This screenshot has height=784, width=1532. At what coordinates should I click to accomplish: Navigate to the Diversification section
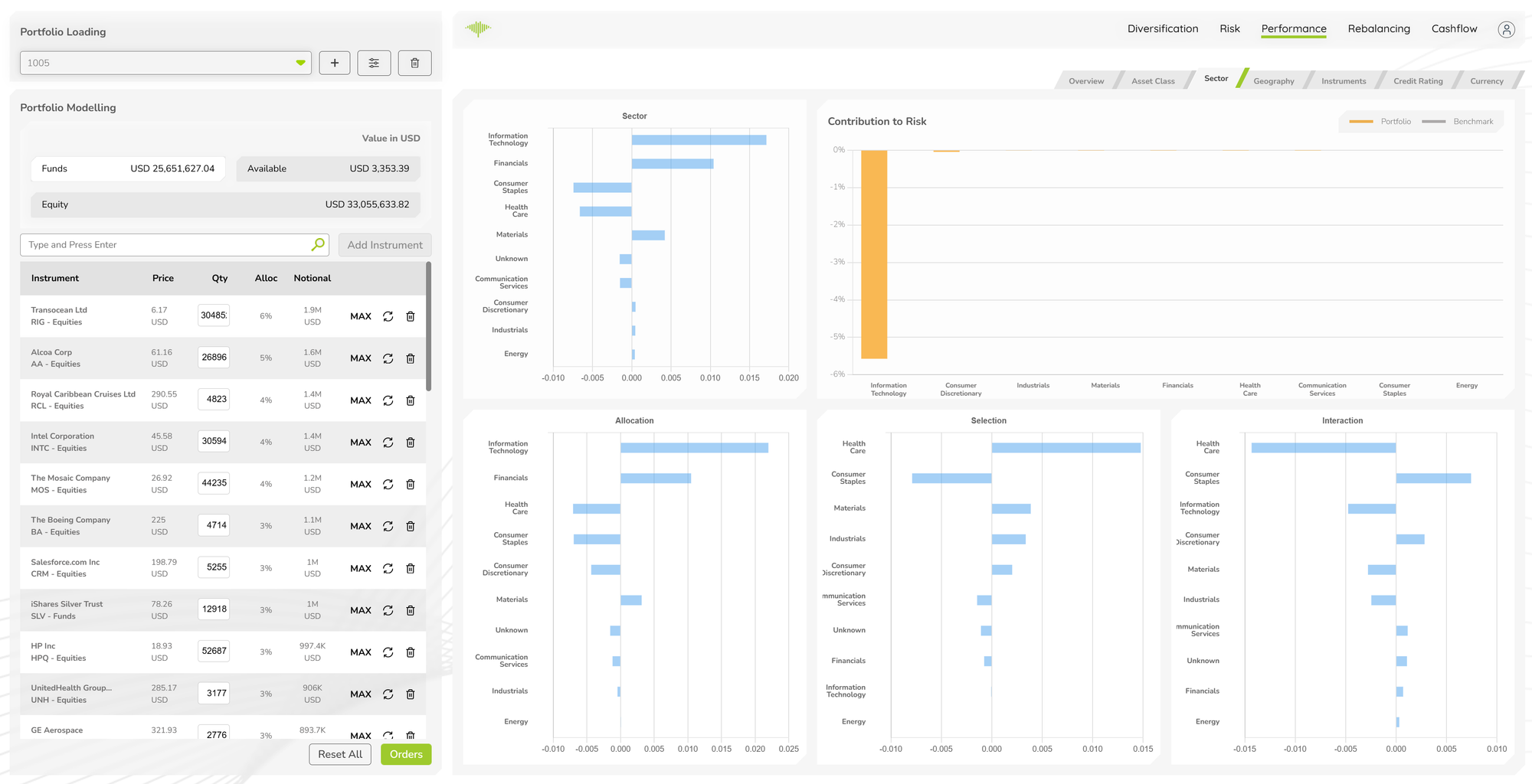pos(1163,28)
